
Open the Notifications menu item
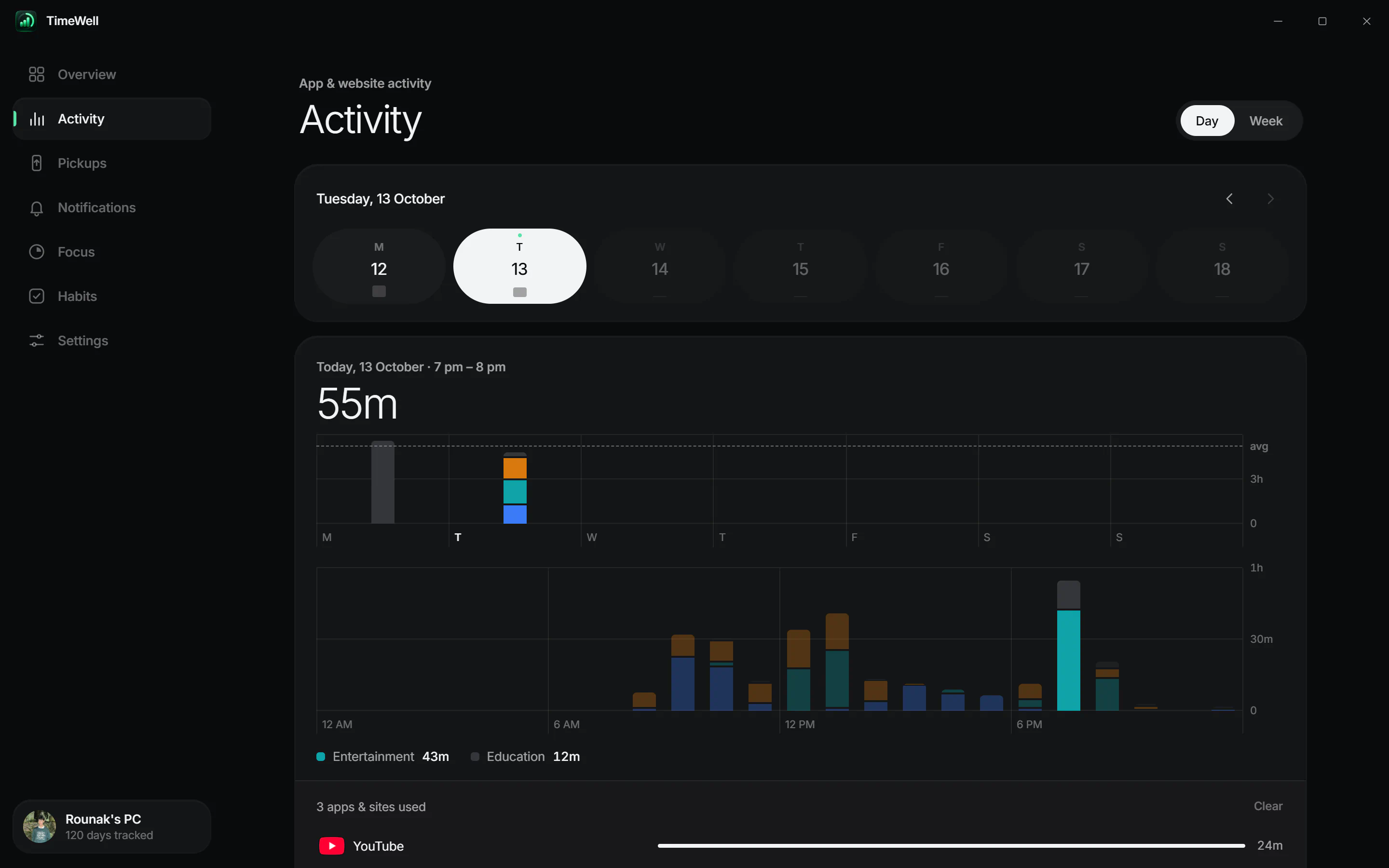pos(112,208)
